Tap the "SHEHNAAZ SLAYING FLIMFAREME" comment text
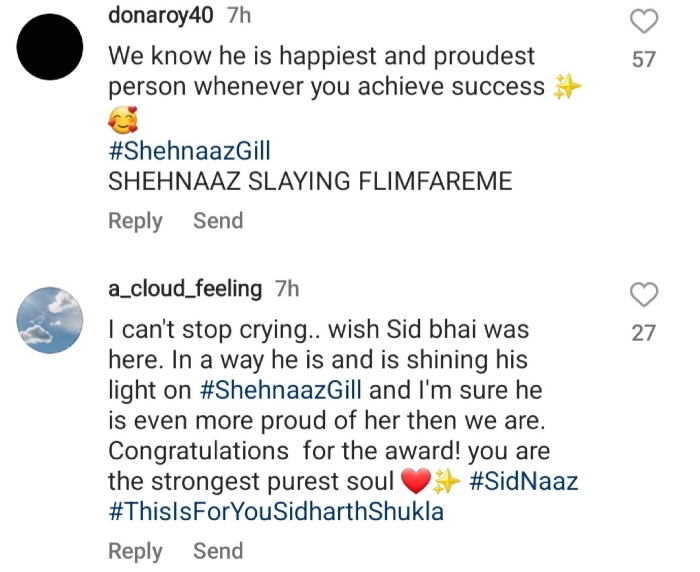Viewport: 700px width, 572px height. (x=310, y=181)
